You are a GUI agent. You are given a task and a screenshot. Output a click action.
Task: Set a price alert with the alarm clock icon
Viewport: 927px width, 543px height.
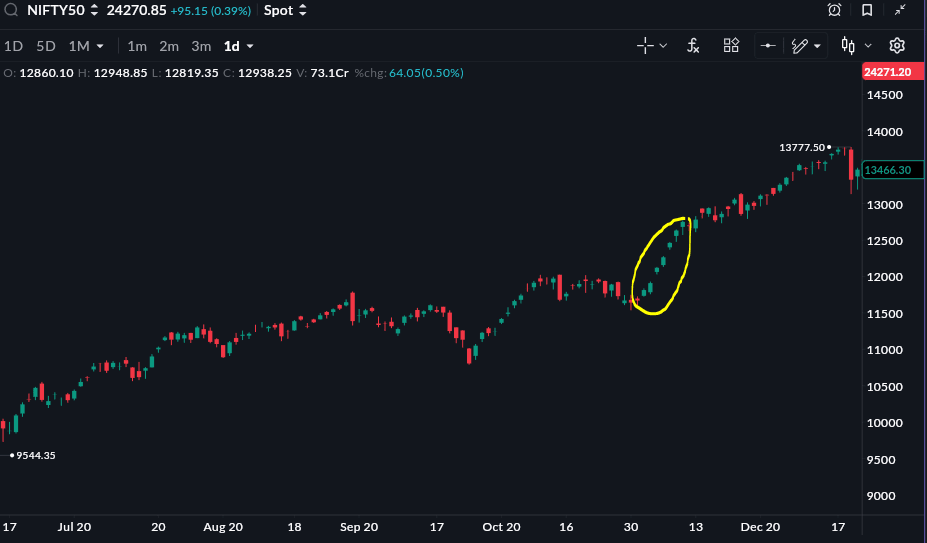click(834, 10)
